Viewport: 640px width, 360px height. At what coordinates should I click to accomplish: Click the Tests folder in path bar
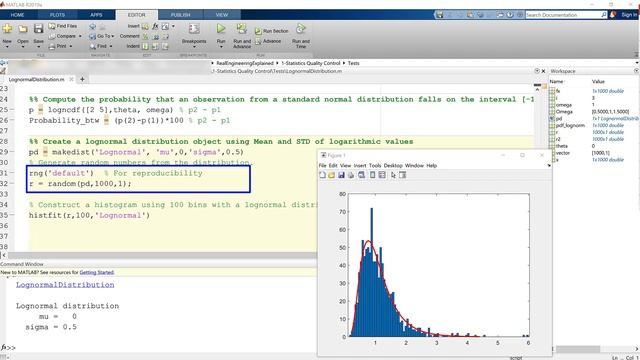353,63
